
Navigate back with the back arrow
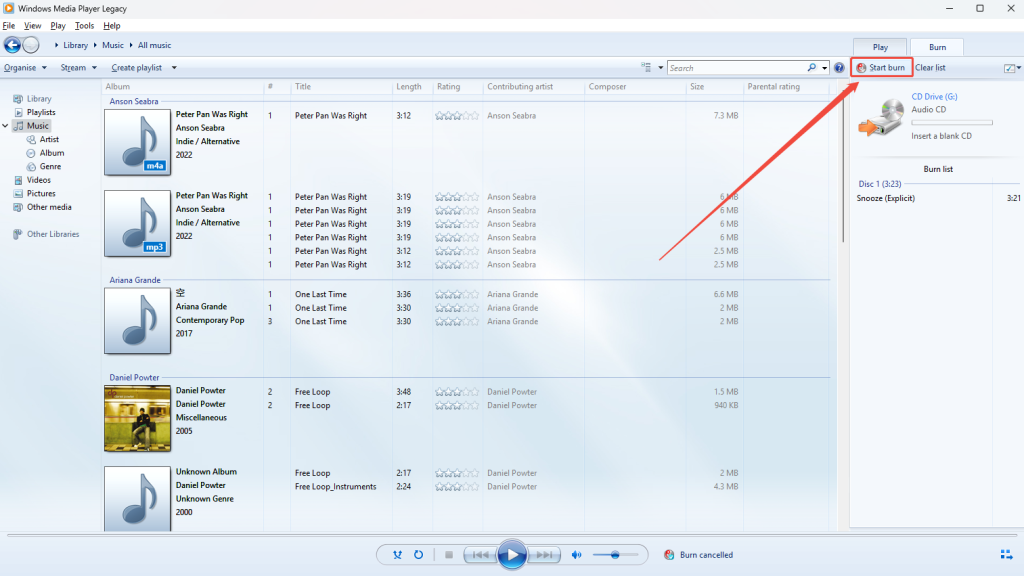(11, 44)
